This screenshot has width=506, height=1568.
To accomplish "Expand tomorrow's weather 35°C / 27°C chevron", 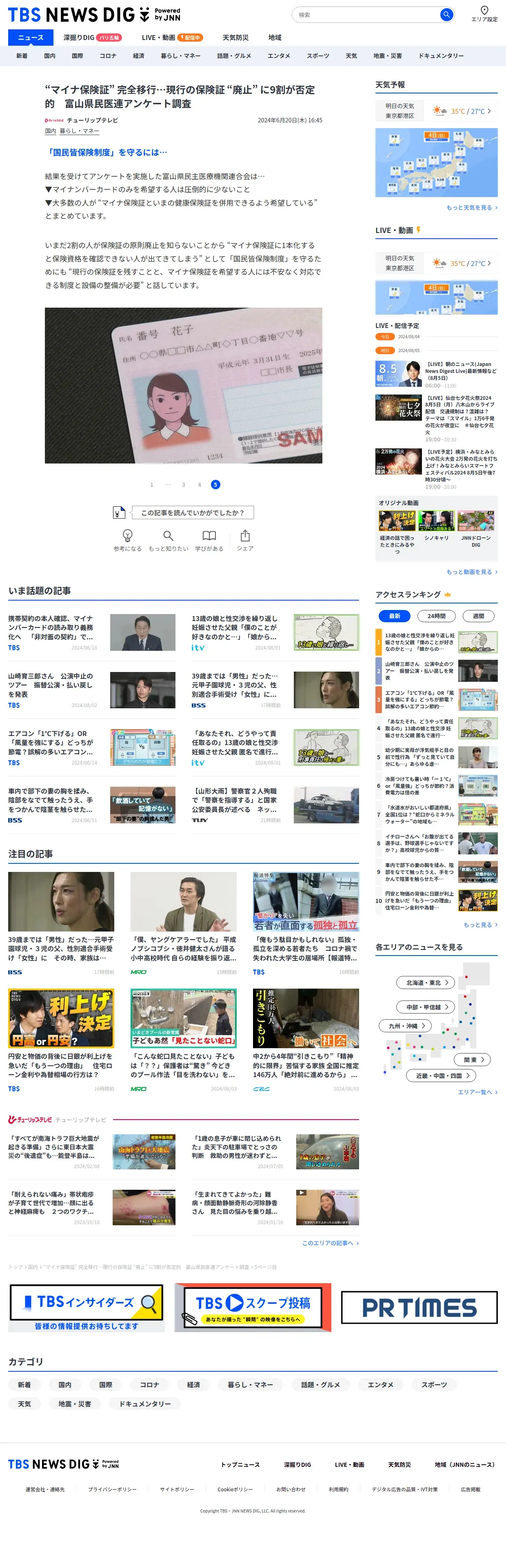I will pos(489,111).
